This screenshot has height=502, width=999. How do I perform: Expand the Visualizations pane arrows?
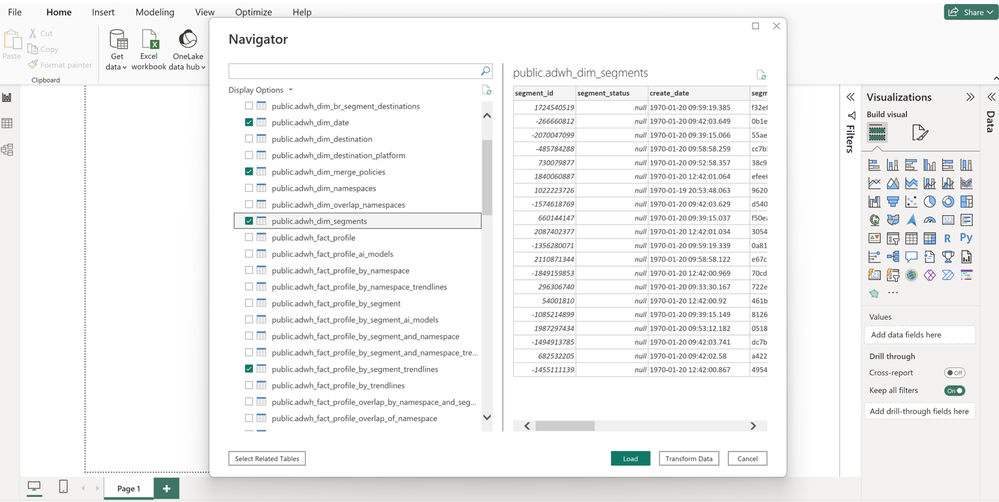(970, 97)
